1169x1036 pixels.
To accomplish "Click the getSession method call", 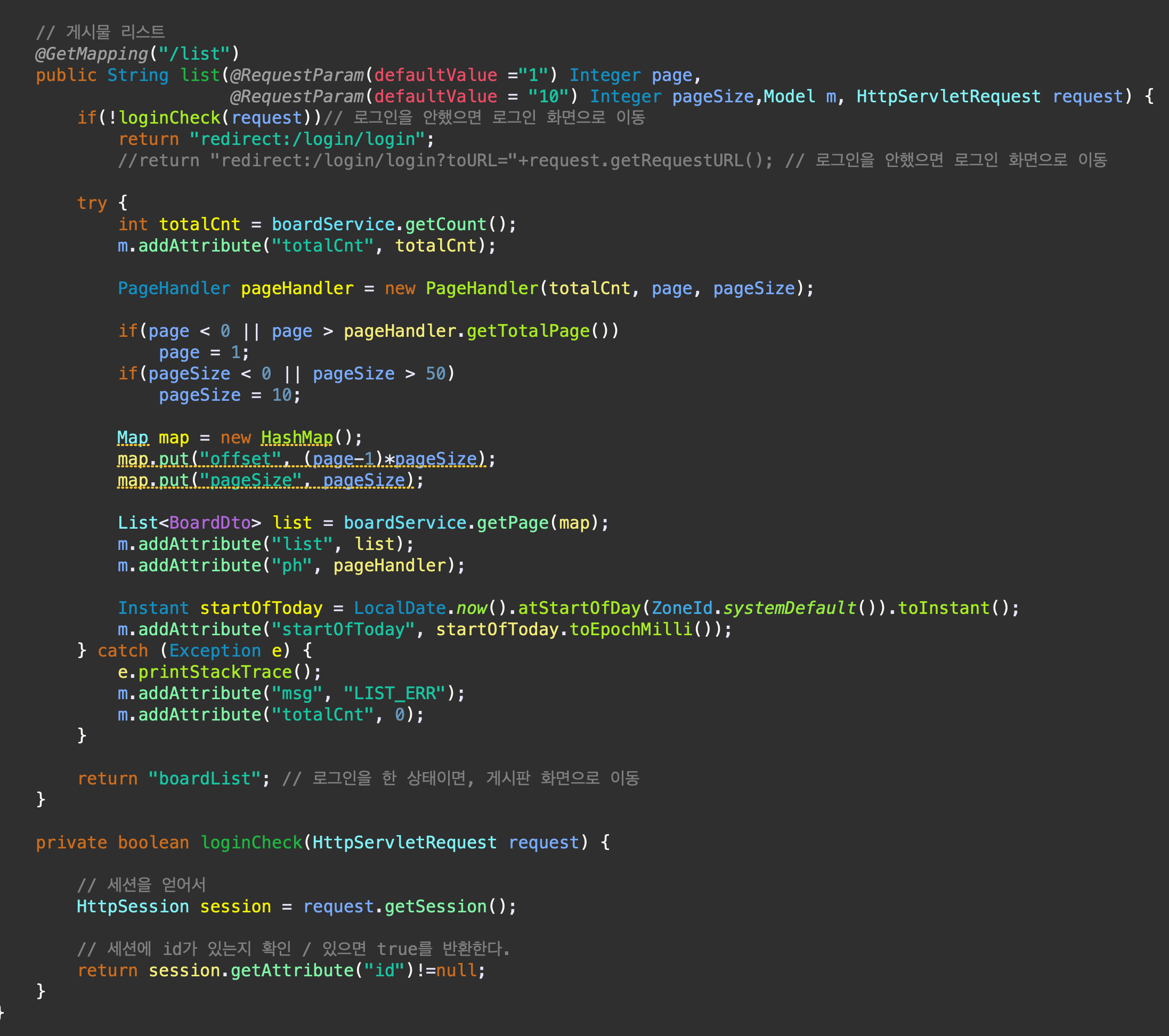I will tap(435, 906).
